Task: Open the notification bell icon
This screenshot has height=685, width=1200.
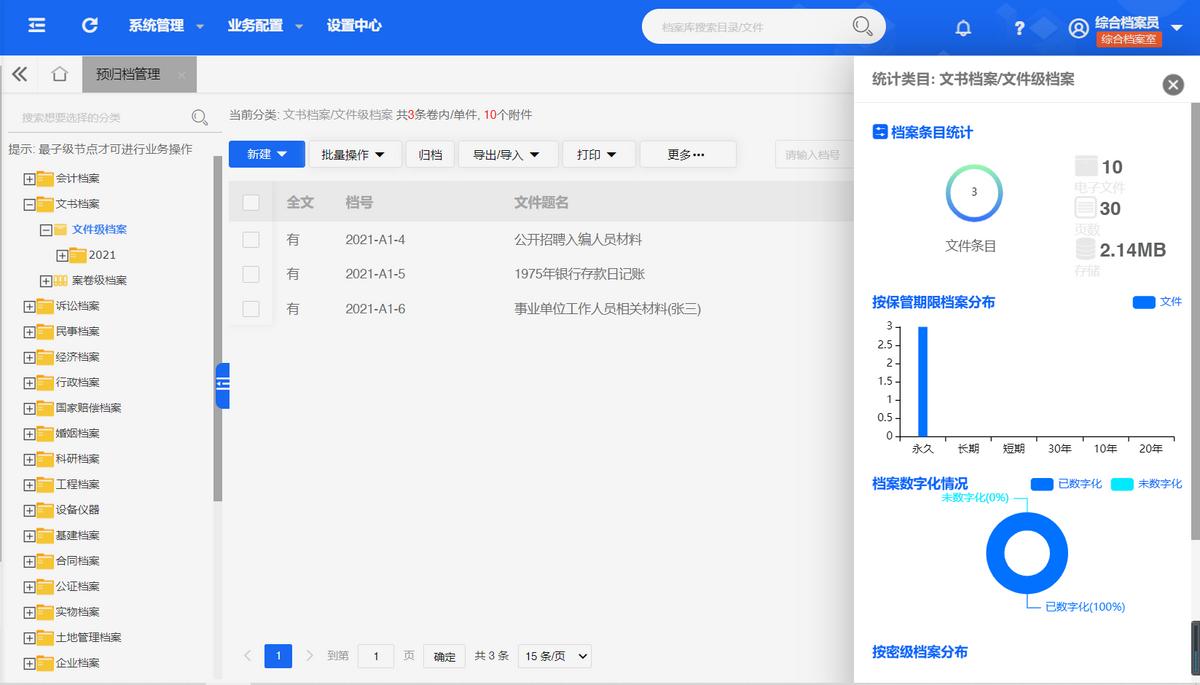Action: (962, 27)
